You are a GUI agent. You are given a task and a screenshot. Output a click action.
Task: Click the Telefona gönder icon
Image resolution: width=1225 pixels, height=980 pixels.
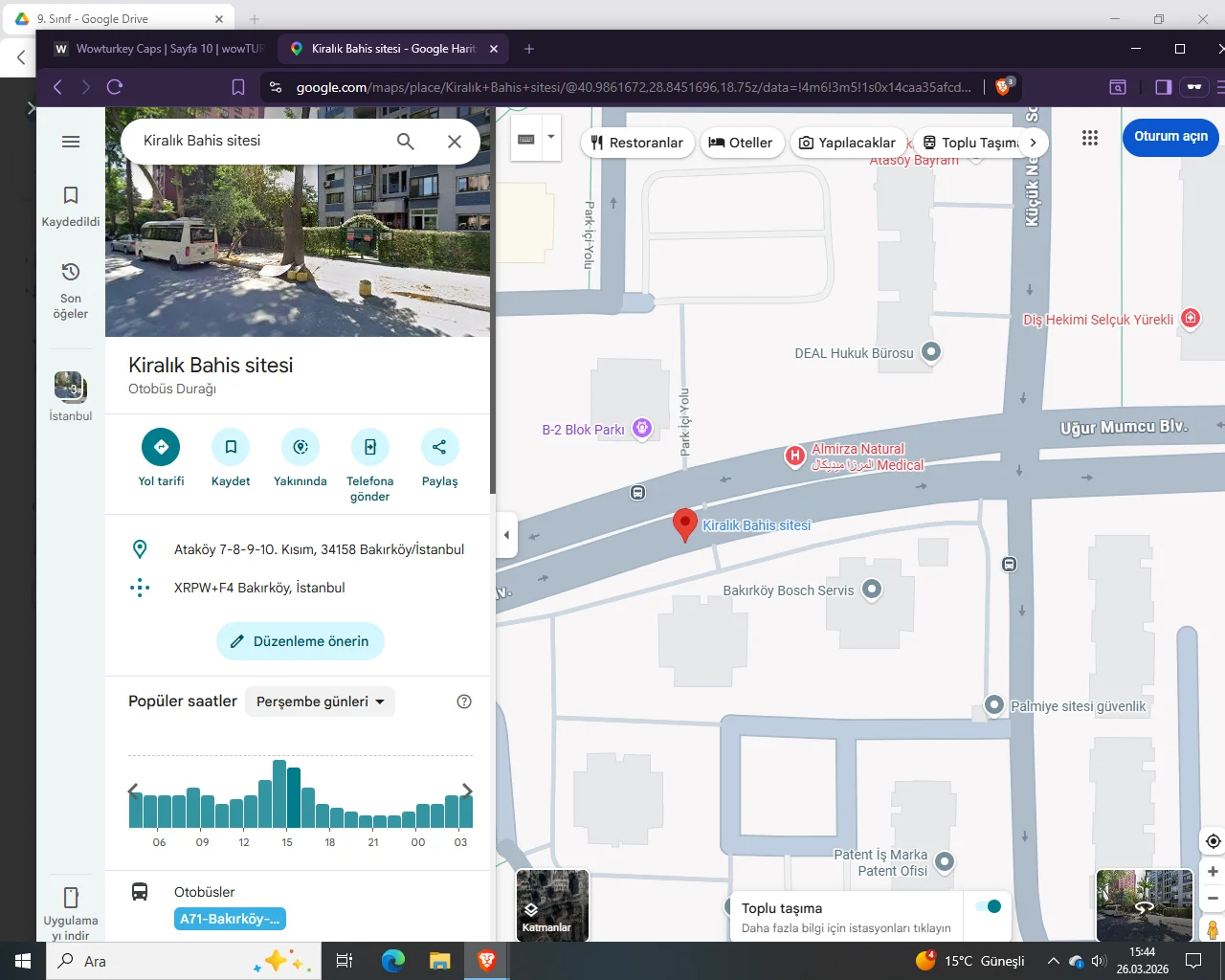pyautogui.click(x=369, y=447)
